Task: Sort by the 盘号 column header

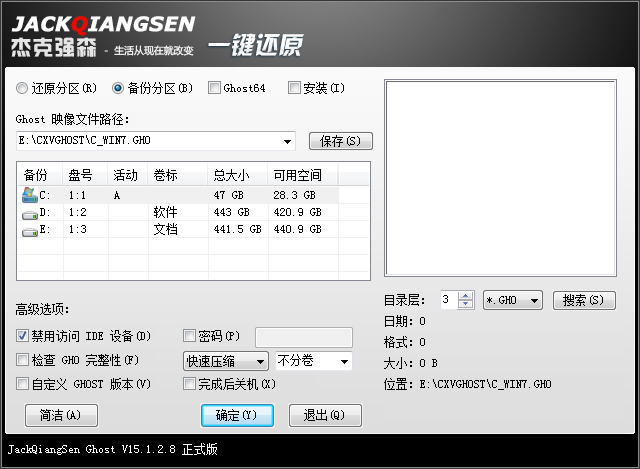Action: pos(85,175)
